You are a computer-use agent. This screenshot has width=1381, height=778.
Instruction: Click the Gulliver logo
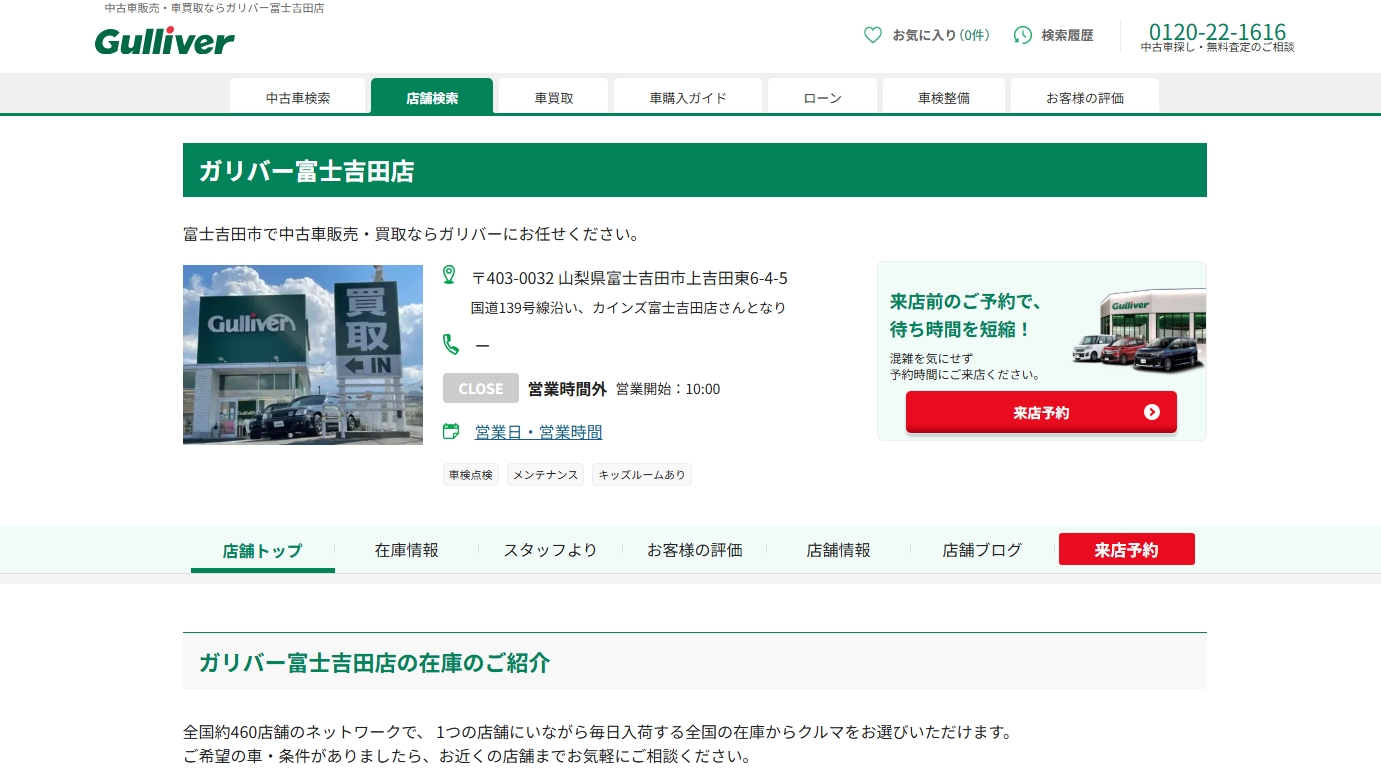(165, 41)
